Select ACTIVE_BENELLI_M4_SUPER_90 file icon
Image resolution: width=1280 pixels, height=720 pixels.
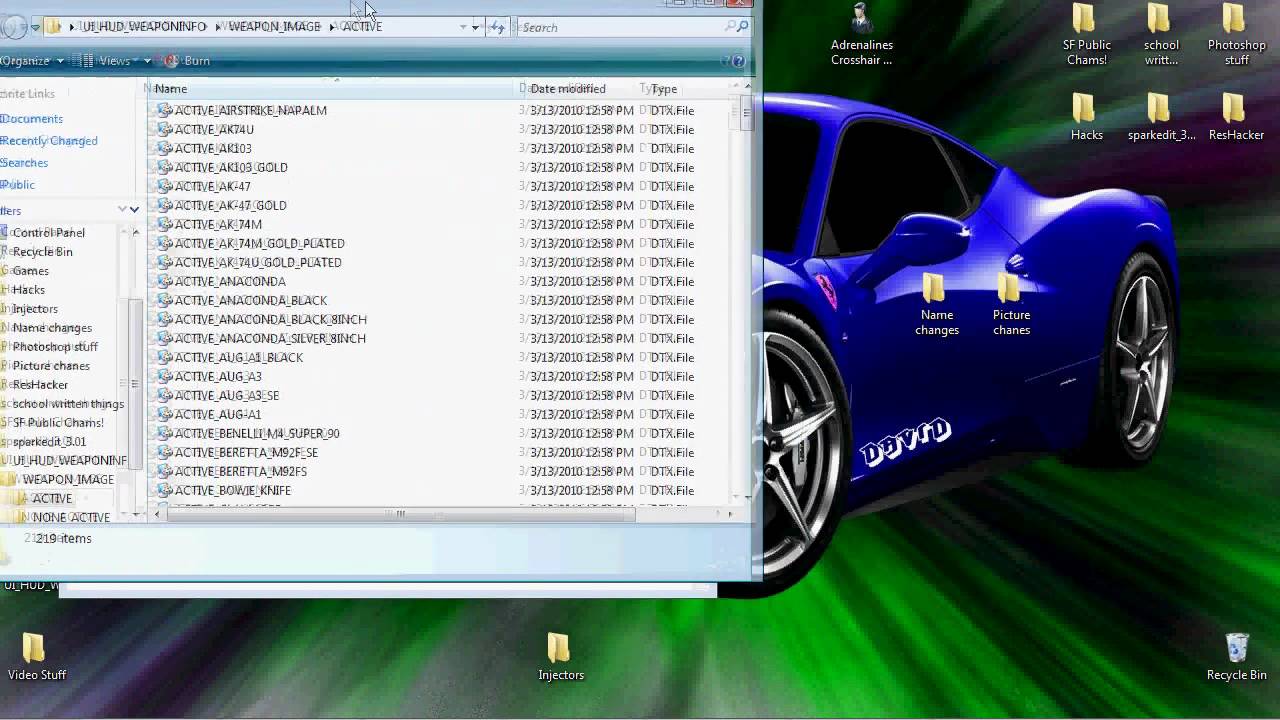pos(164,433)
